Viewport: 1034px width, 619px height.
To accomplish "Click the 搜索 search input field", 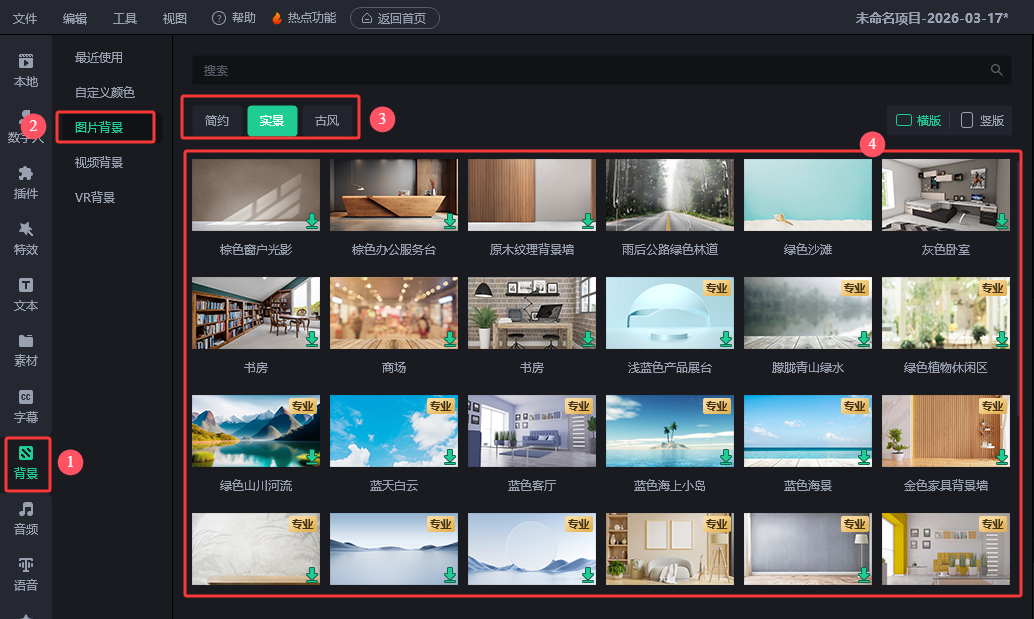I will click(590, 70).
